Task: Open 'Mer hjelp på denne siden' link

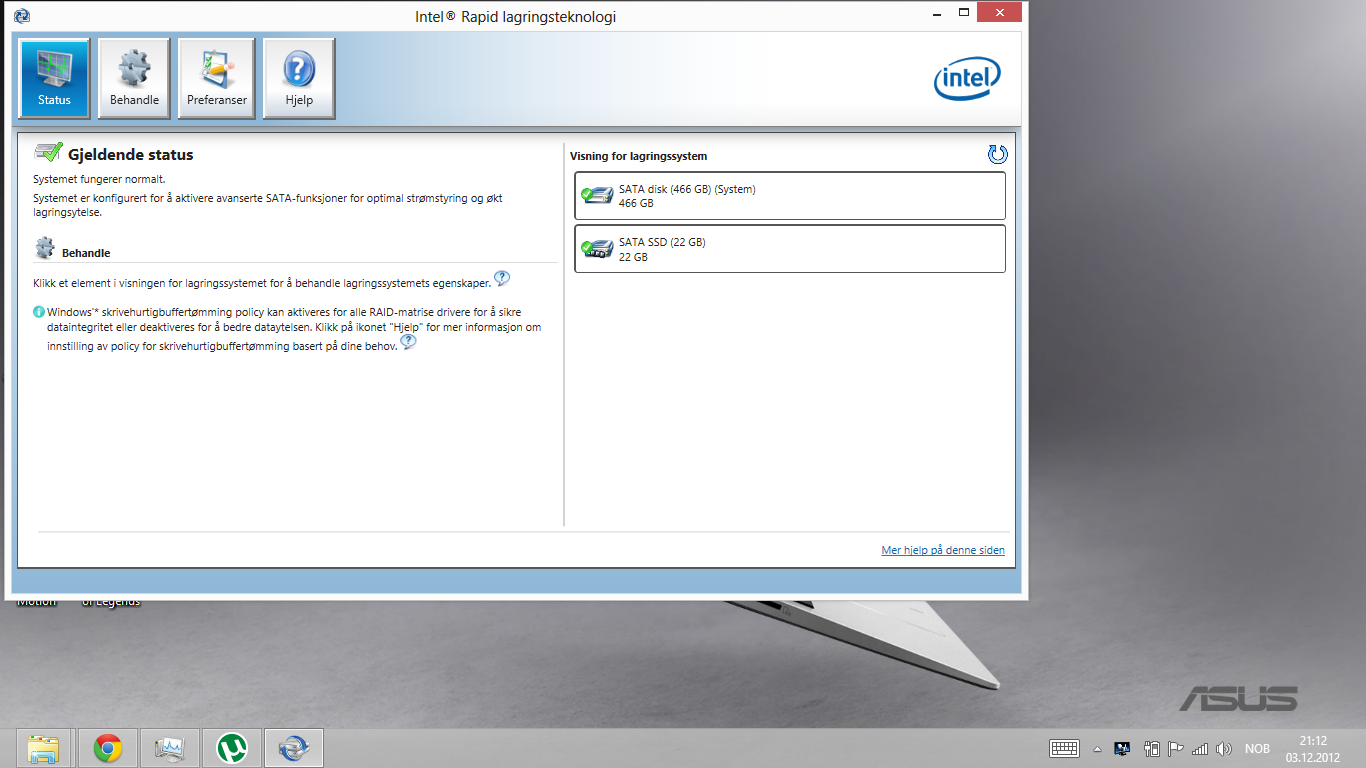Action: tap(943, 550)
